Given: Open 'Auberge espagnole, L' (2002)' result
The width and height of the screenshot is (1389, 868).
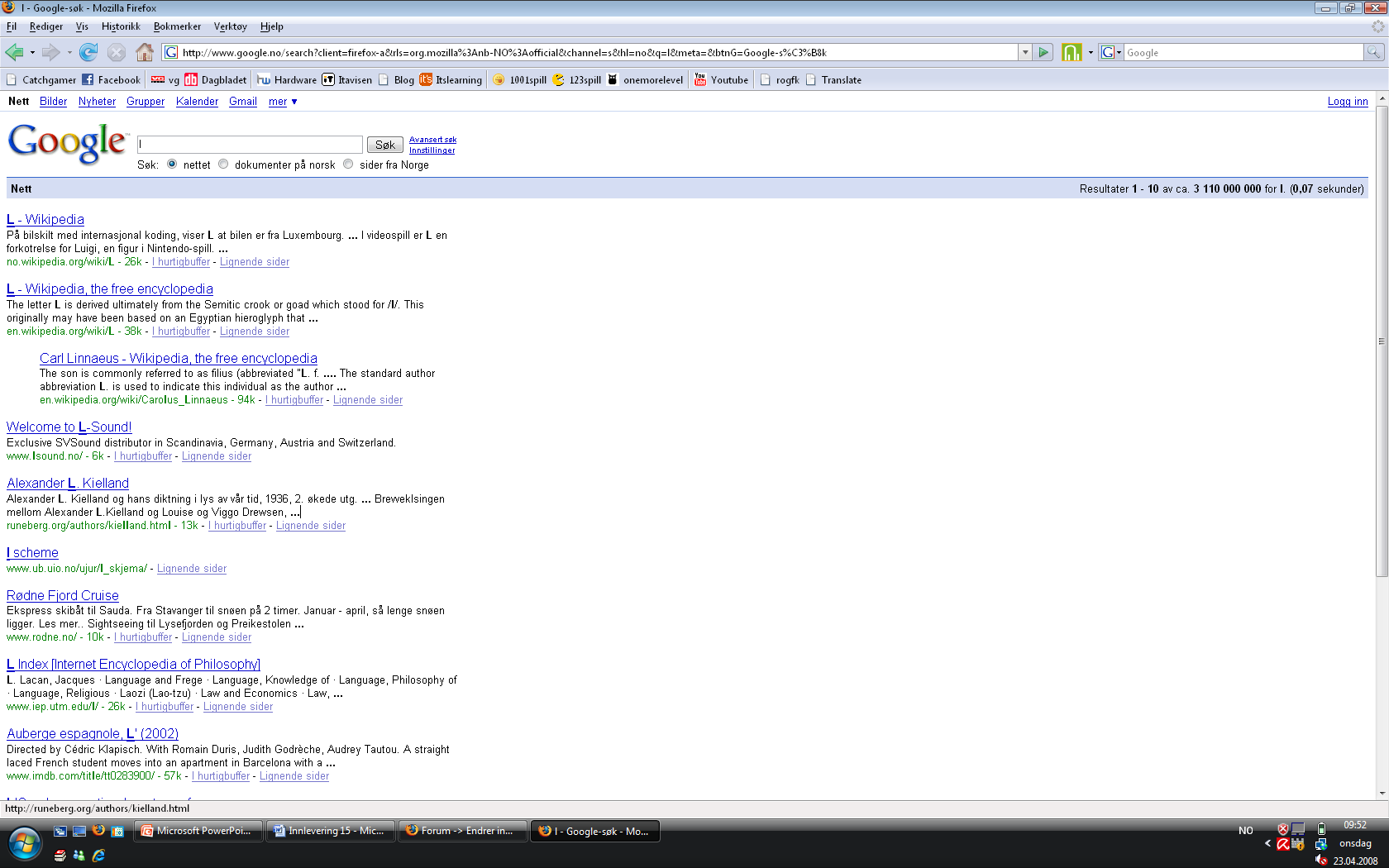Looking at the screenshot, I should [x=93, y=733].
